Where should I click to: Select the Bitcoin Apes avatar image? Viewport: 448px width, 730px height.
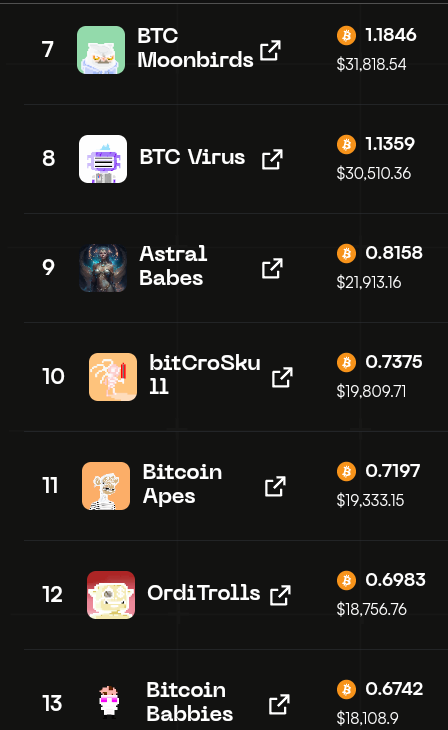[106, 486]
